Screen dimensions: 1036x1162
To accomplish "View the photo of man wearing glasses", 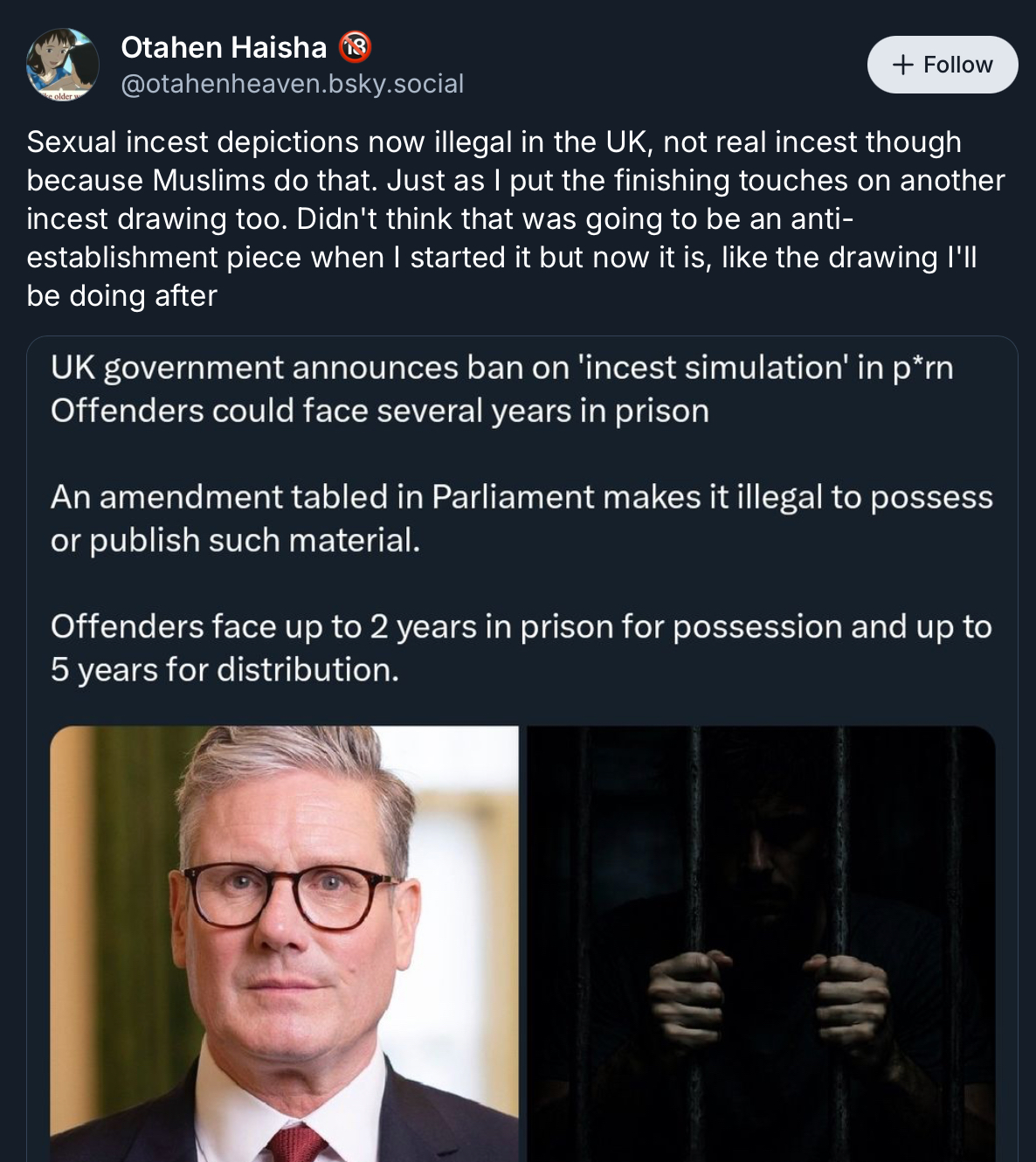I will (x=284, y=944).
